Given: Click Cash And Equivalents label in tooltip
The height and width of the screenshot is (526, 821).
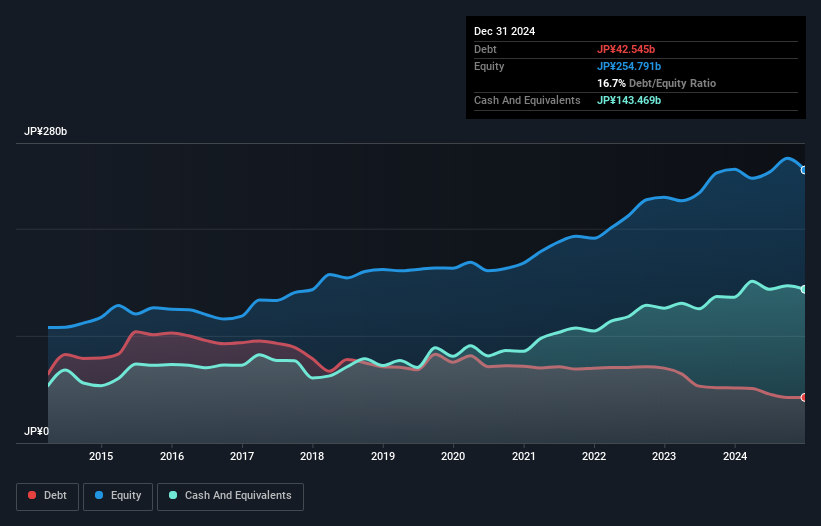Looking at the screenshot, I should coord(527,100).
